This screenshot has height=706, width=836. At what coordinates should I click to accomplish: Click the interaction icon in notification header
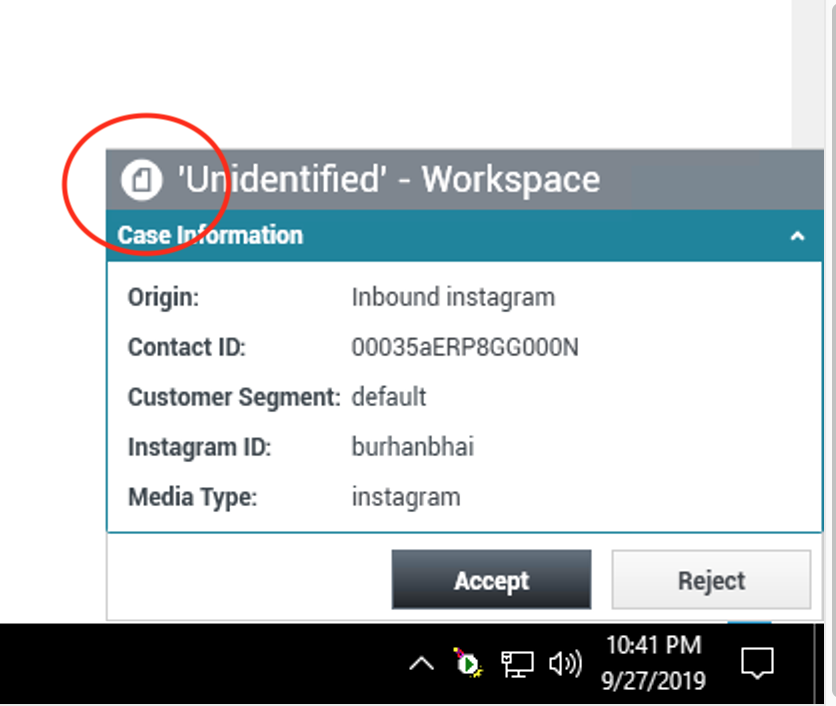click(141, 180)
